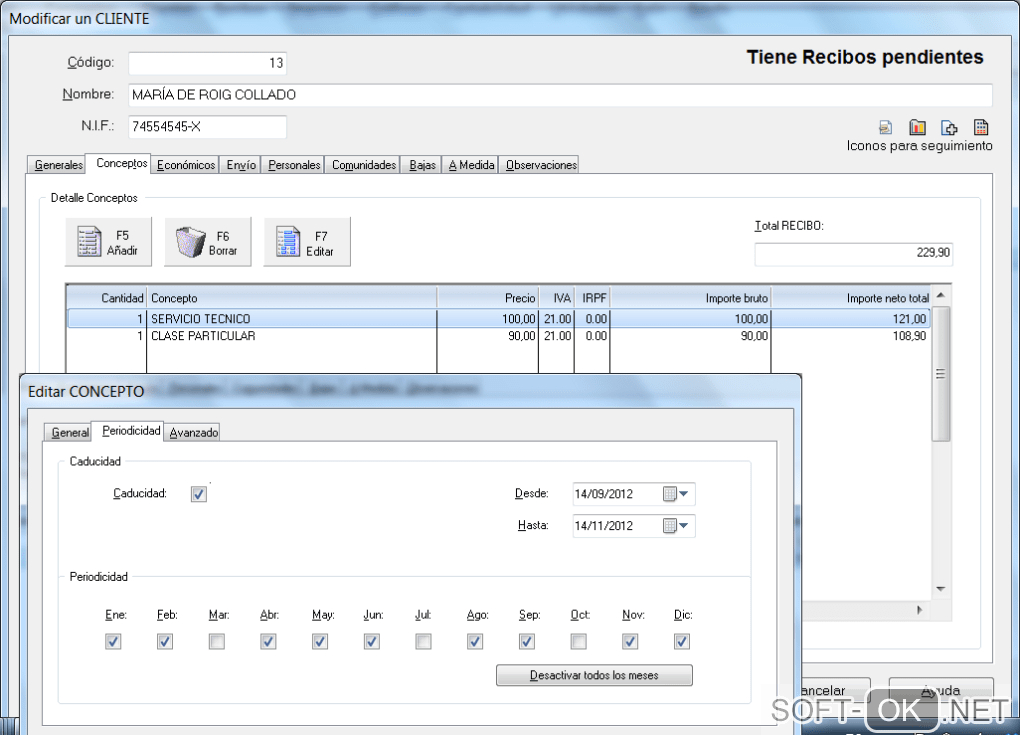
Task: Click the Precio column header
Action: coord(488,298)
